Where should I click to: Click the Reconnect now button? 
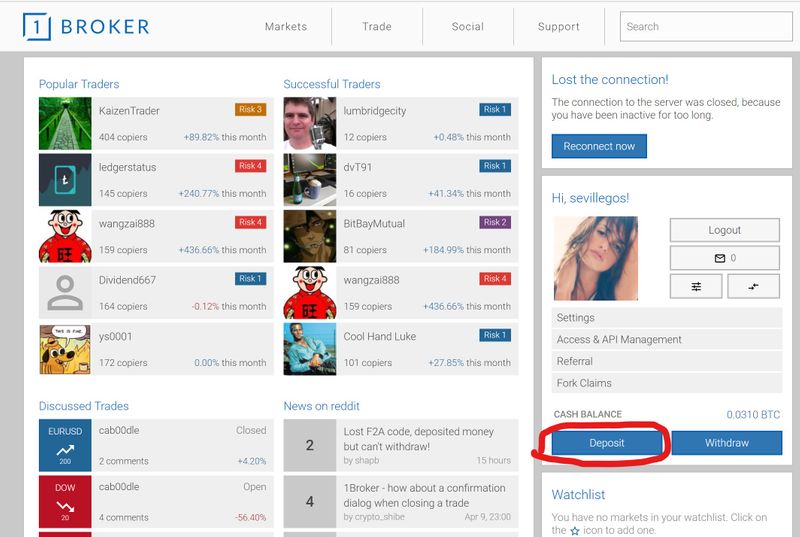(599, 146)
